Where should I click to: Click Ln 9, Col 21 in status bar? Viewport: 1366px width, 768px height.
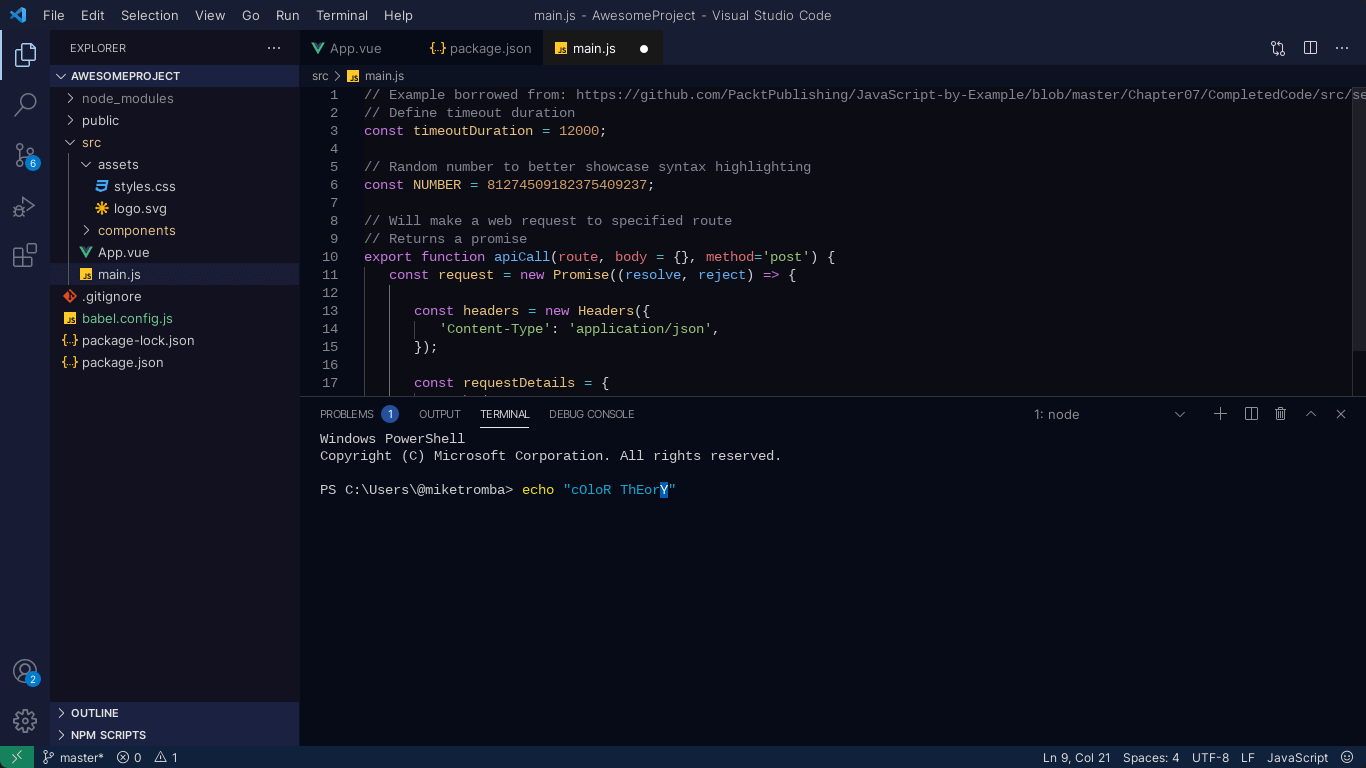click(1076, 757)
